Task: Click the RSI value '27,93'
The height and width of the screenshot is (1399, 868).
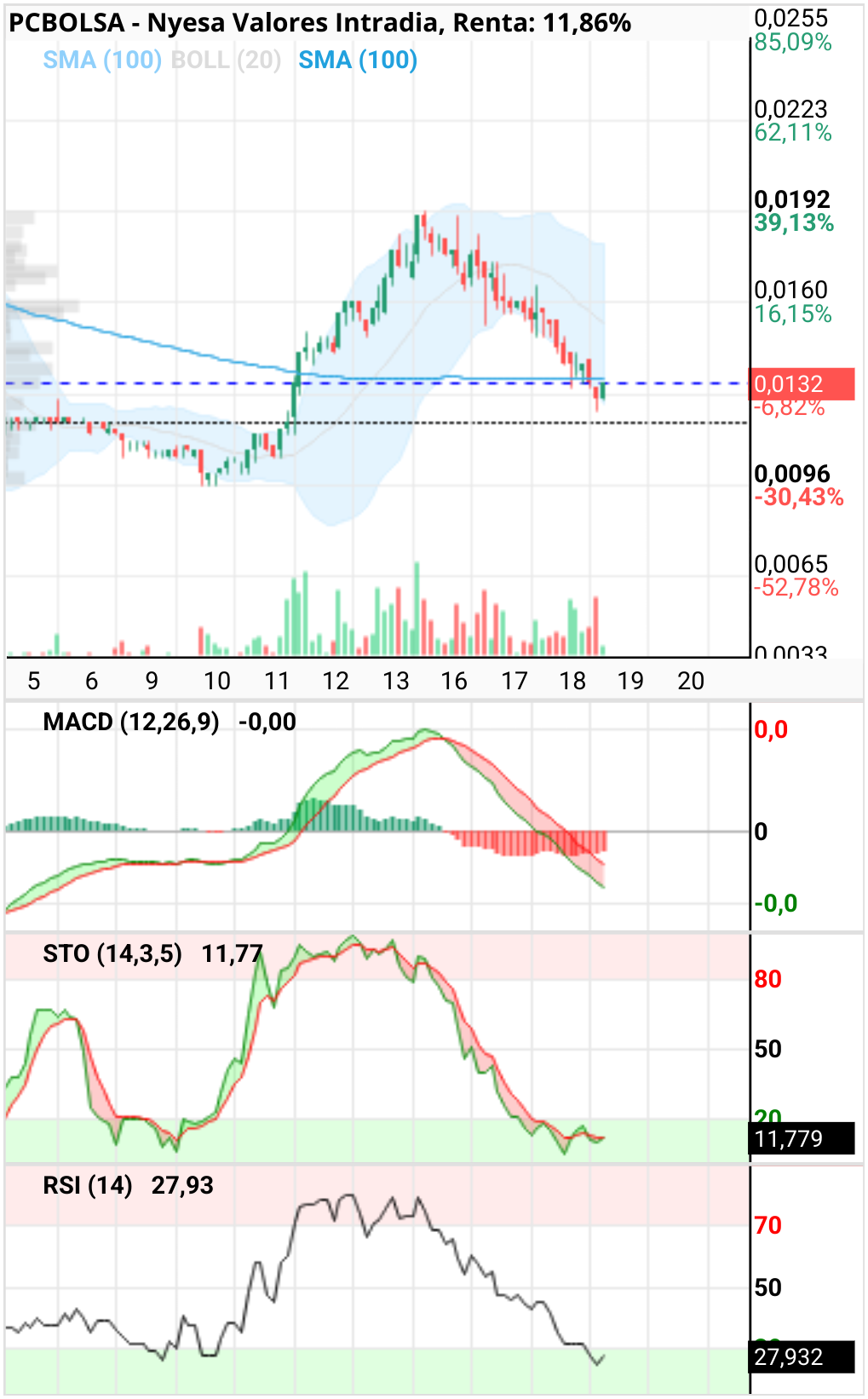Action: 182,1186
